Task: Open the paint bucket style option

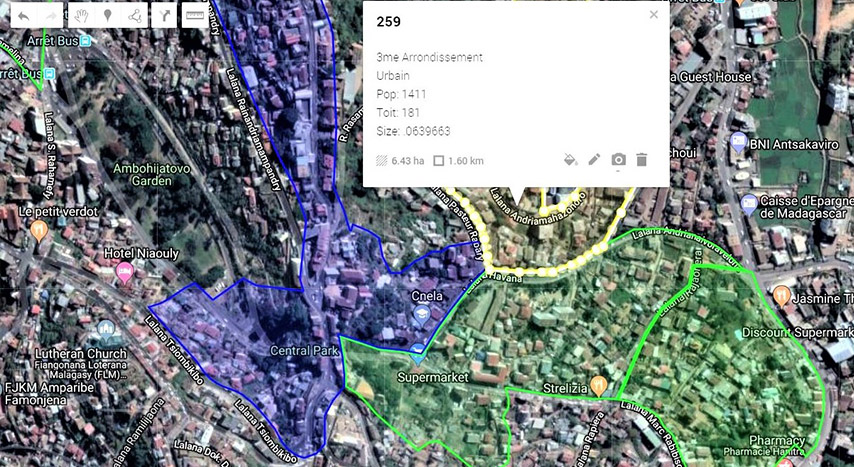Action: (570, 160)
